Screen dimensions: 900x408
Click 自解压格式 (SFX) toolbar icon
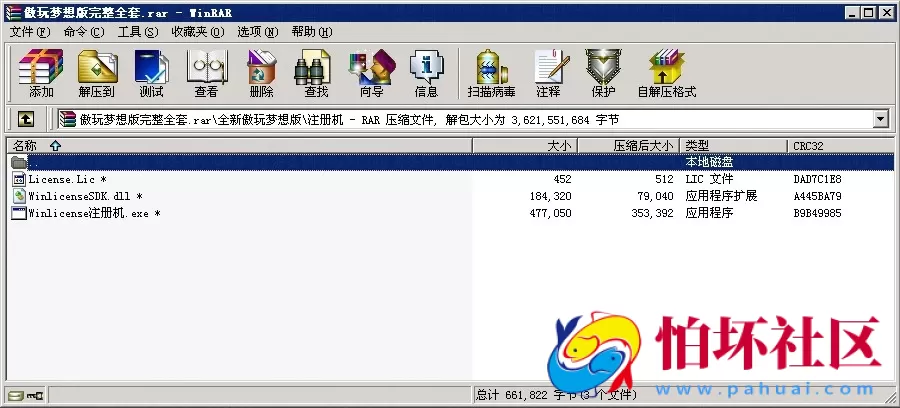point(667,73)
